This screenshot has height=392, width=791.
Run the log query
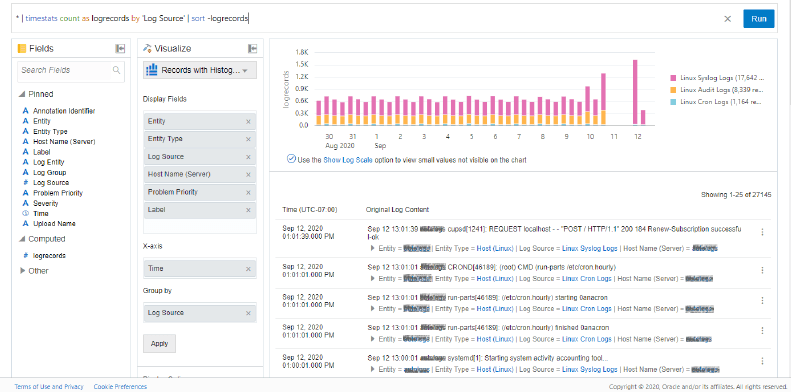coord(759,19)
